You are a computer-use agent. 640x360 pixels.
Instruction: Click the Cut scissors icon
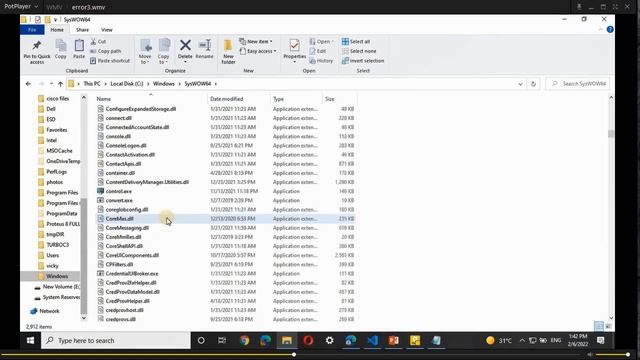tap(93, 42)
